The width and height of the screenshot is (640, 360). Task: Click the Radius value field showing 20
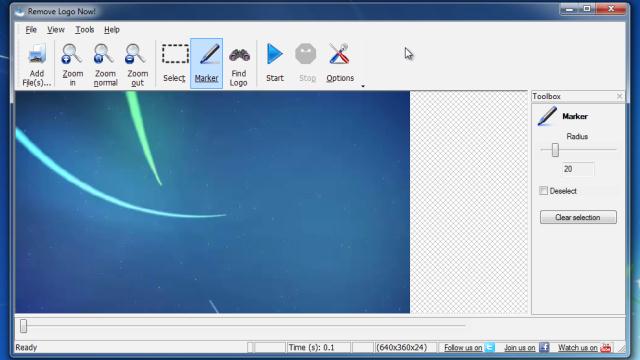coord(578,169)
